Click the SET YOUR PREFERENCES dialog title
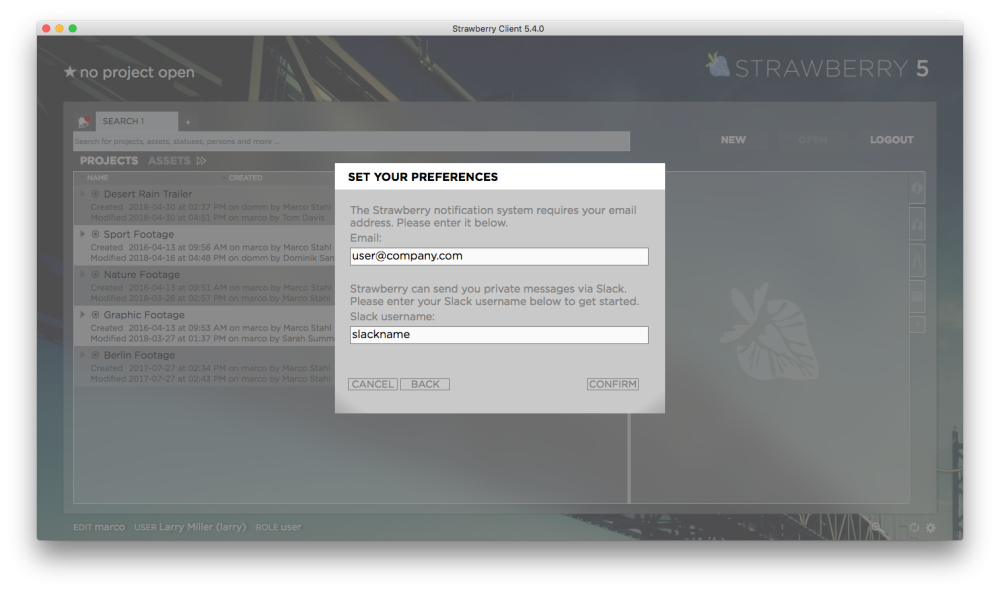This screenshot has height=593, width=1000. [x=423, y=177]
